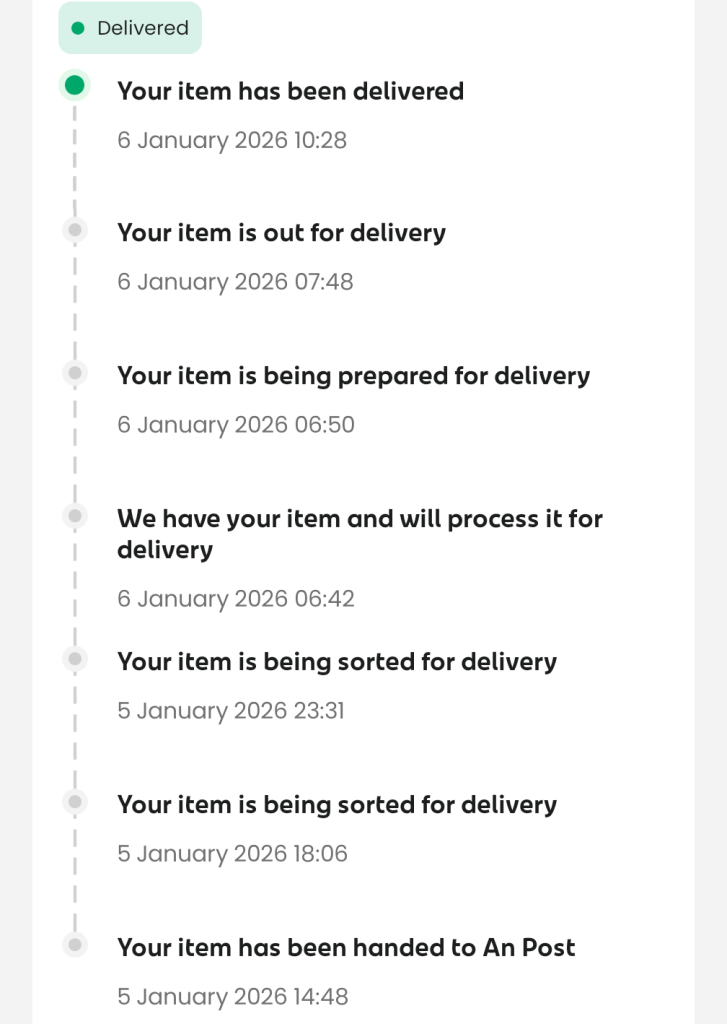This screenshot has width=727, height=1024.
Task: Click 'Your item is being prepared for delivery'
Action: click(x=353, y=376)
